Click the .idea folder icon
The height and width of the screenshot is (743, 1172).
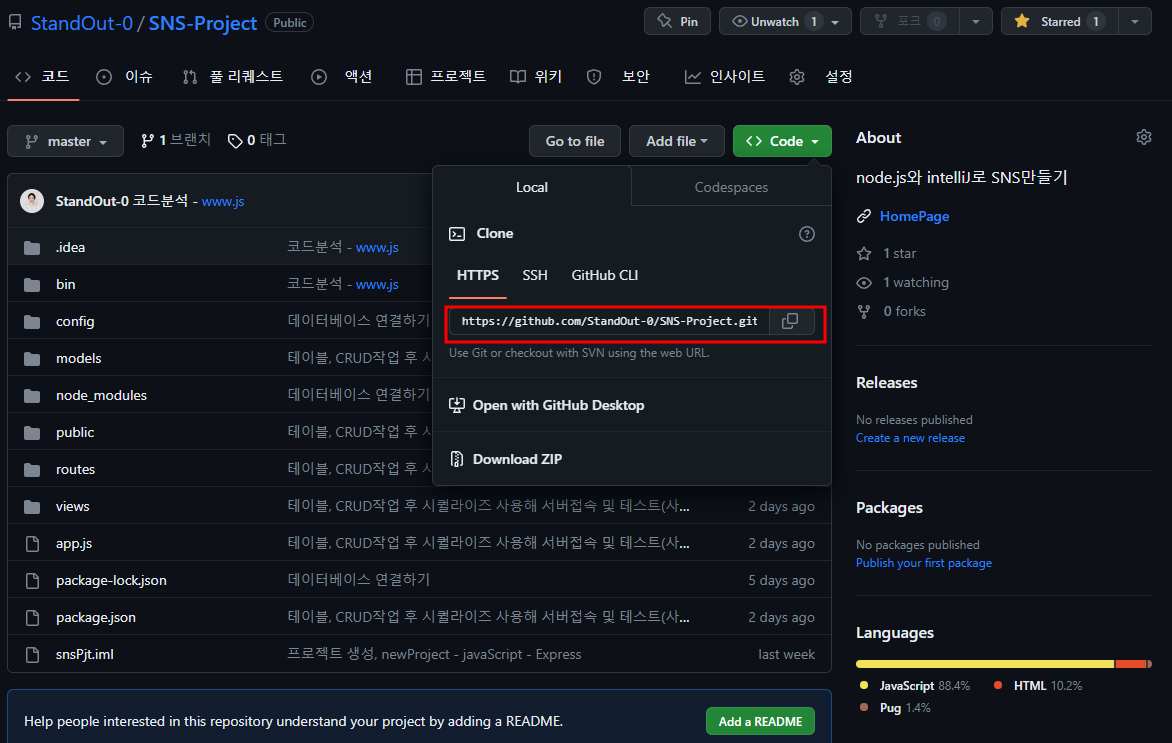tap(31, 247)
